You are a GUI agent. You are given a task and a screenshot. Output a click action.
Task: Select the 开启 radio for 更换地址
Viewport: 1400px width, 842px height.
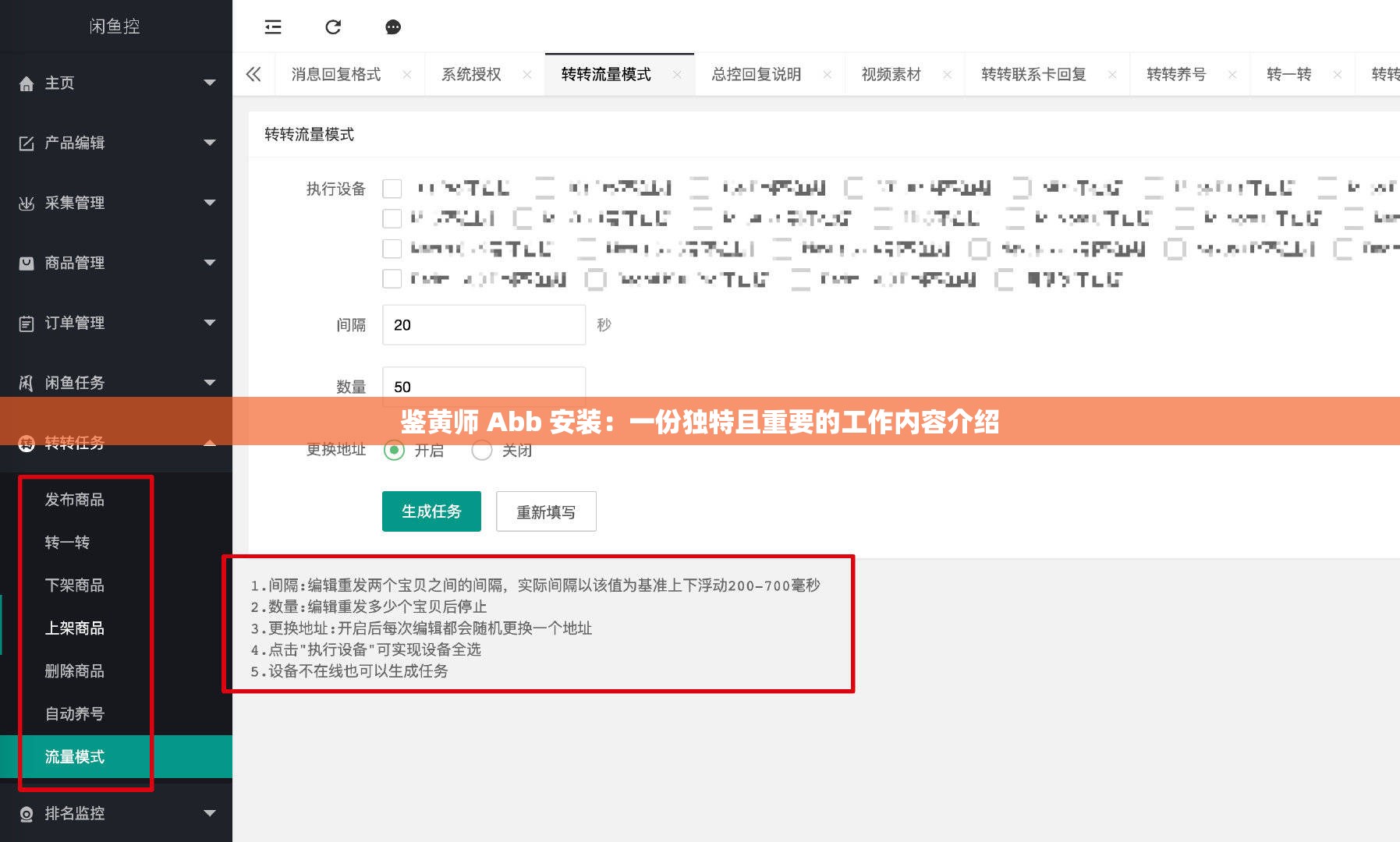(x=394, y=450)
